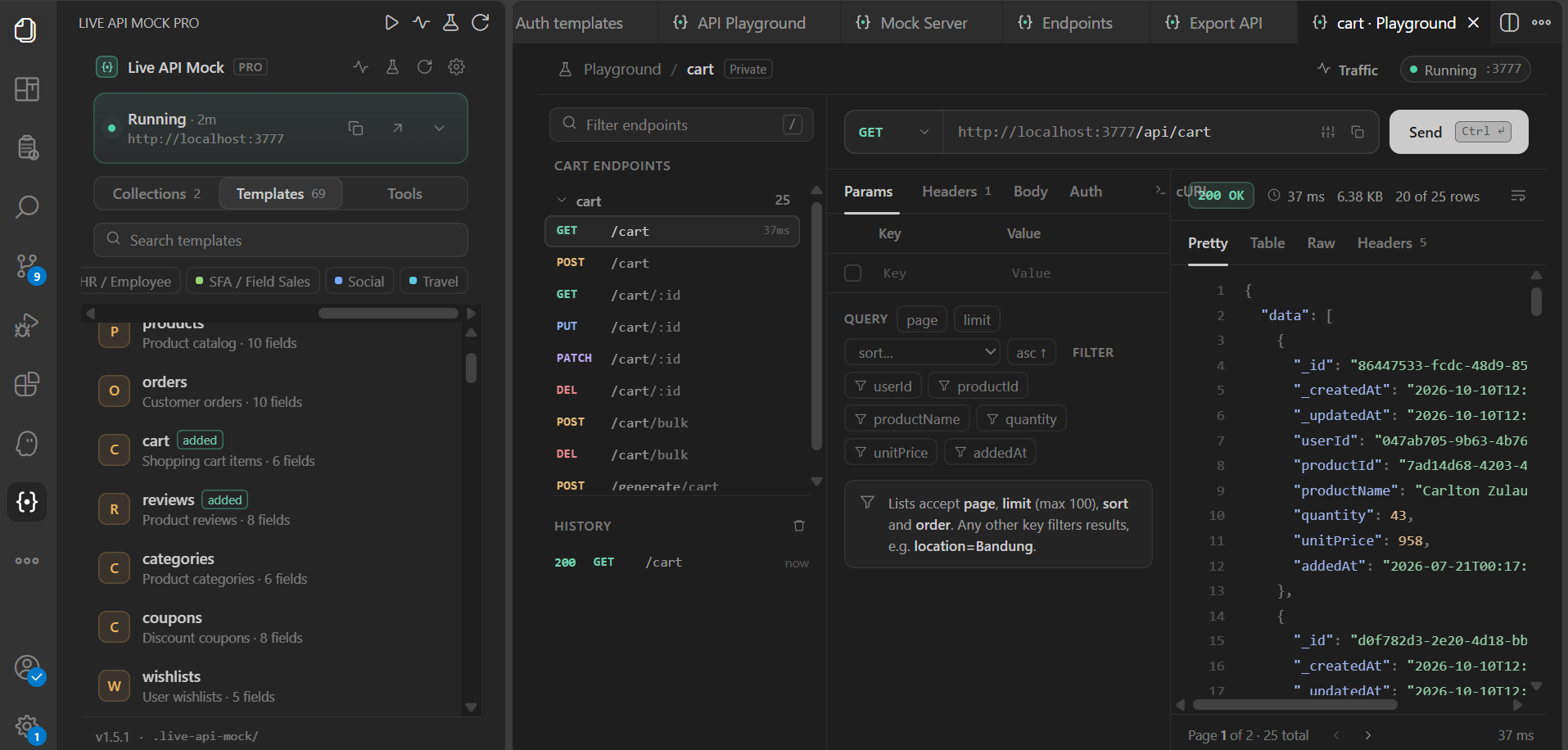Expand the Running server card chevron
This screenshot has height=750, width=1568.
tap(439, 128)
